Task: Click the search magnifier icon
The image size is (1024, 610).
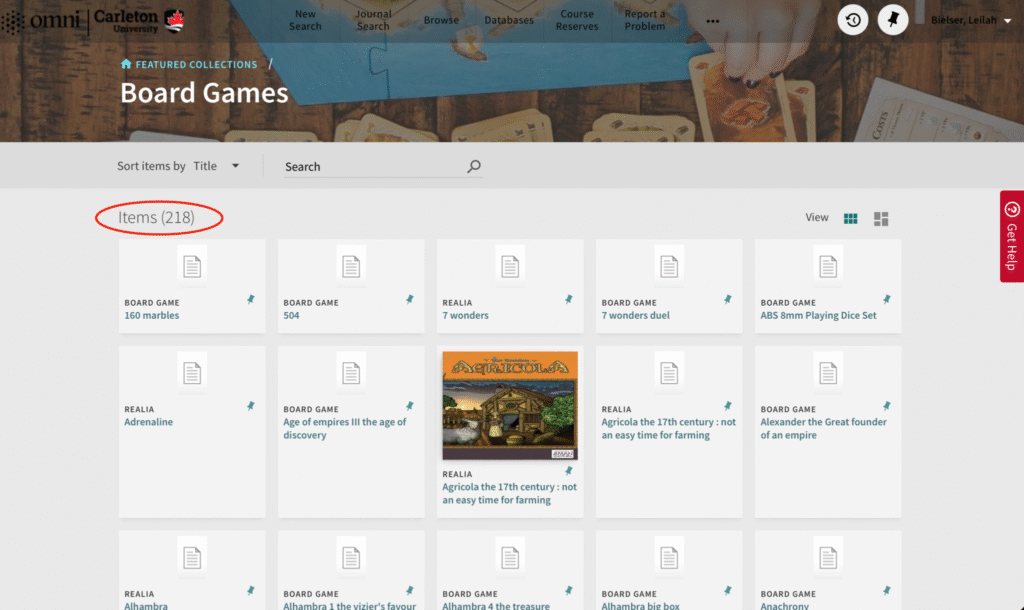Action: coord(473,166)
